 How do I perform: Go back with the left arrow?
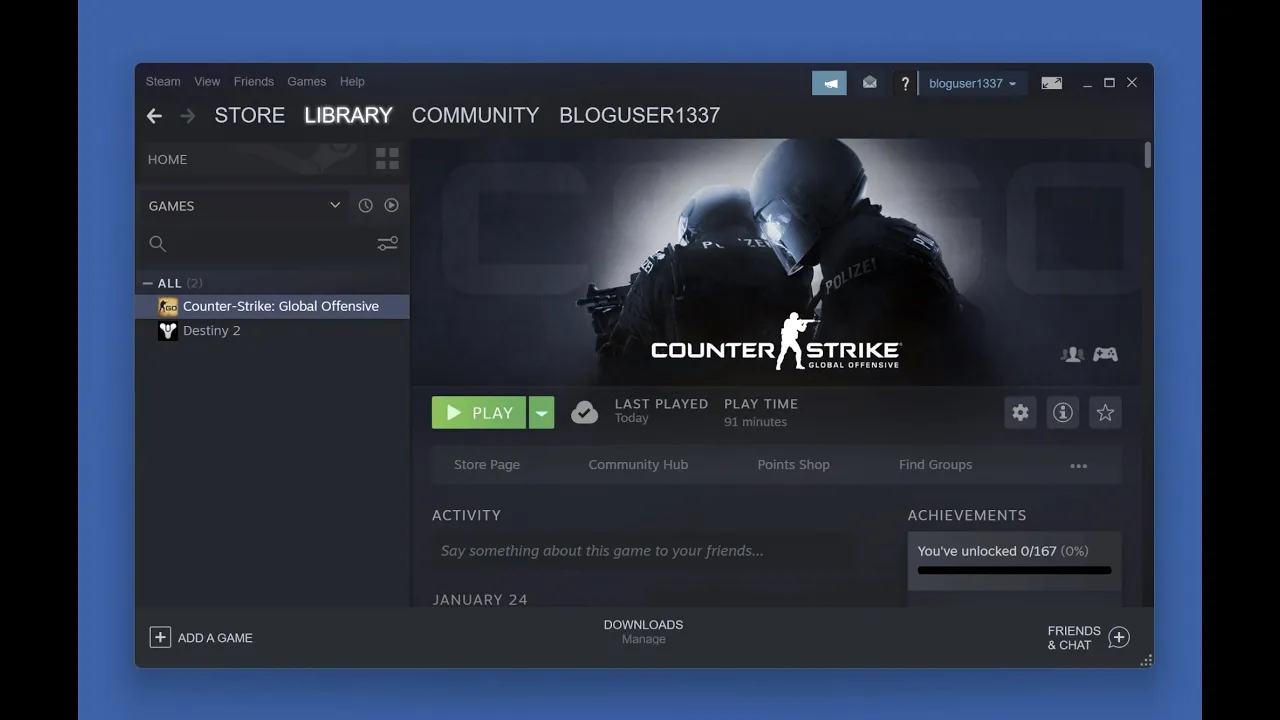(x=154, y=116)
